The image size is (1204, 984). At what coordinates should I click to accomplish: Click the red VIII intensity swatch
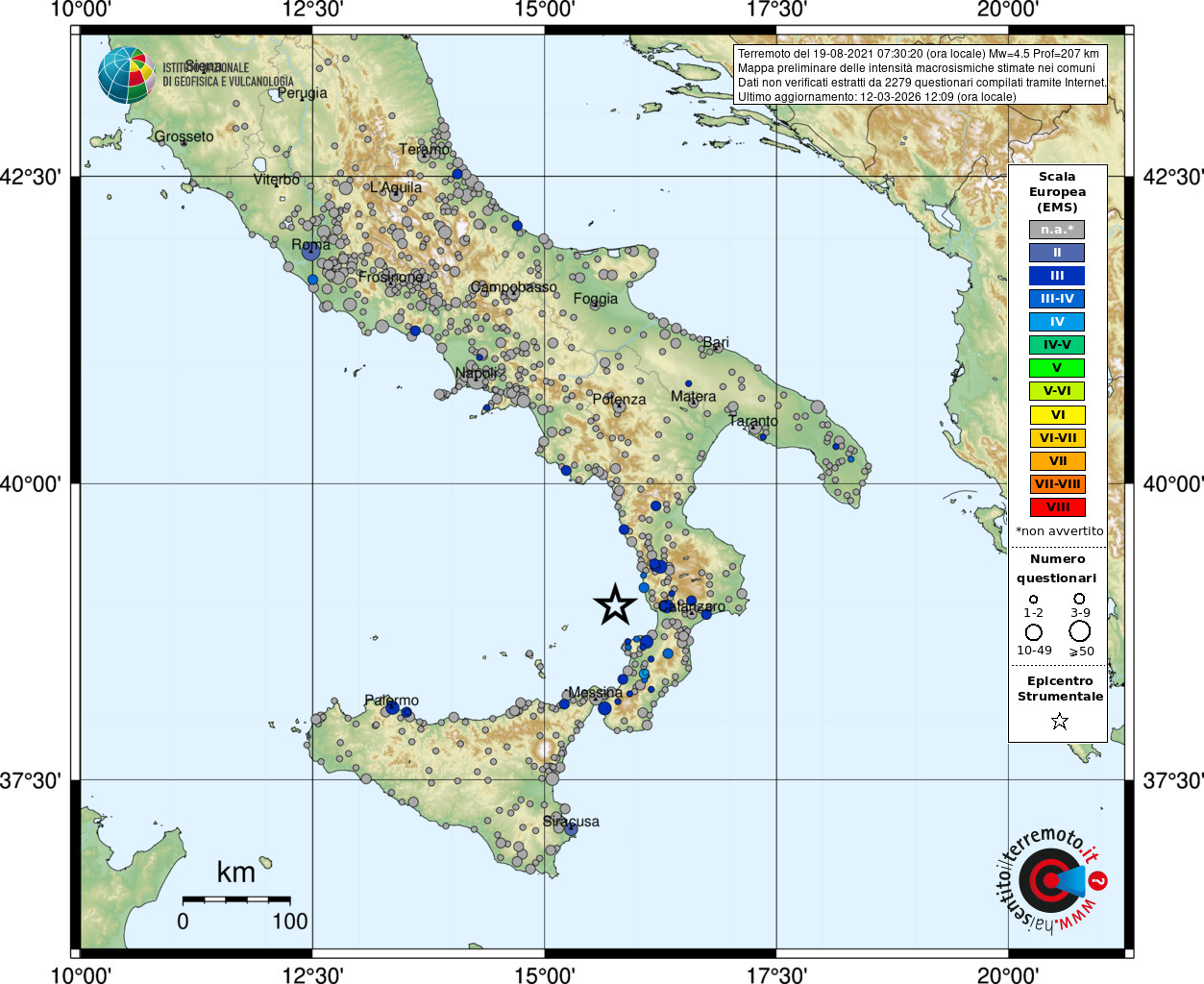(1057, 507)
